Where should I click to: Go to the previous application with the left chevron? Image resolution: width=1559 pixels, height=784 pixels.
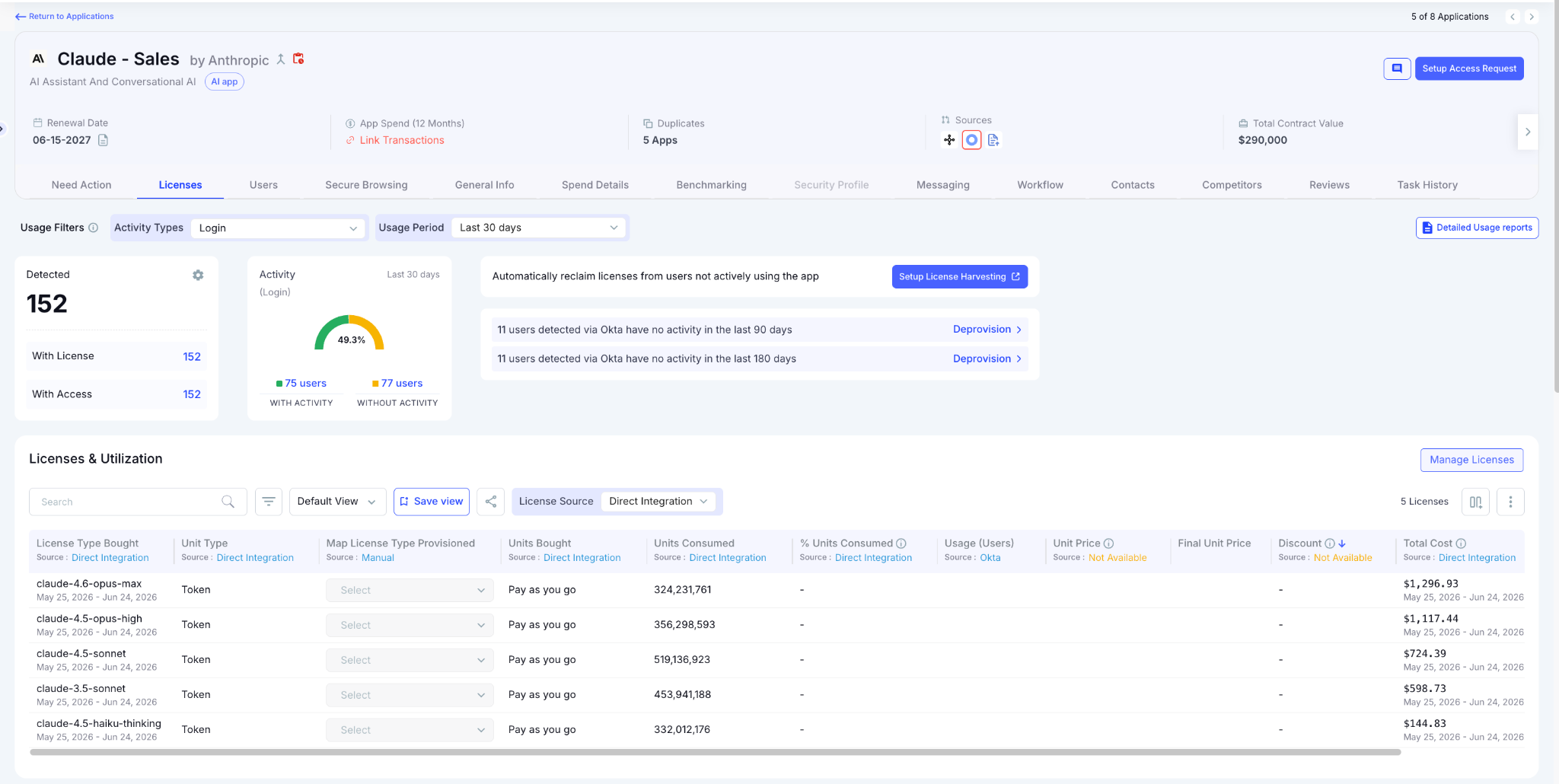point(1513,17)
